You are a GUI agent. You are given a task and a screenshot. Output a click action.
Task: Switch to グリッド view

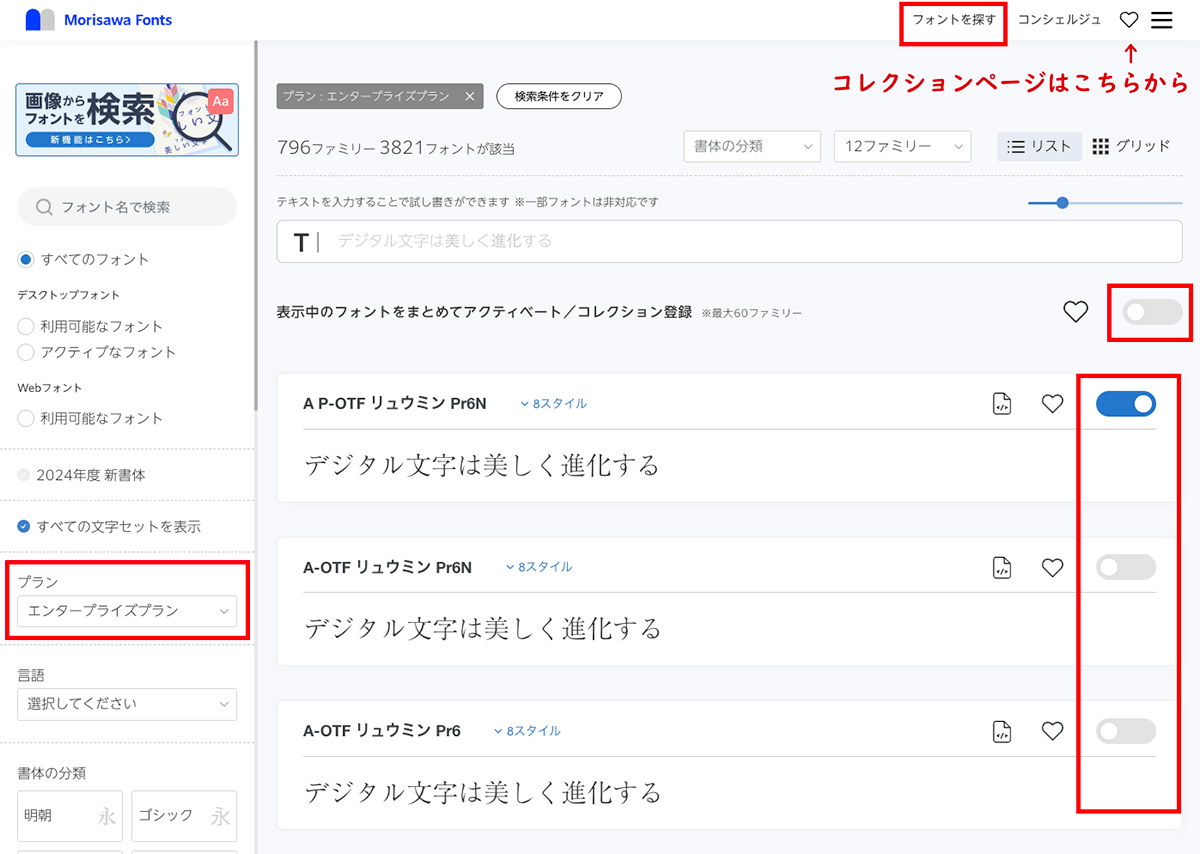1131,146
